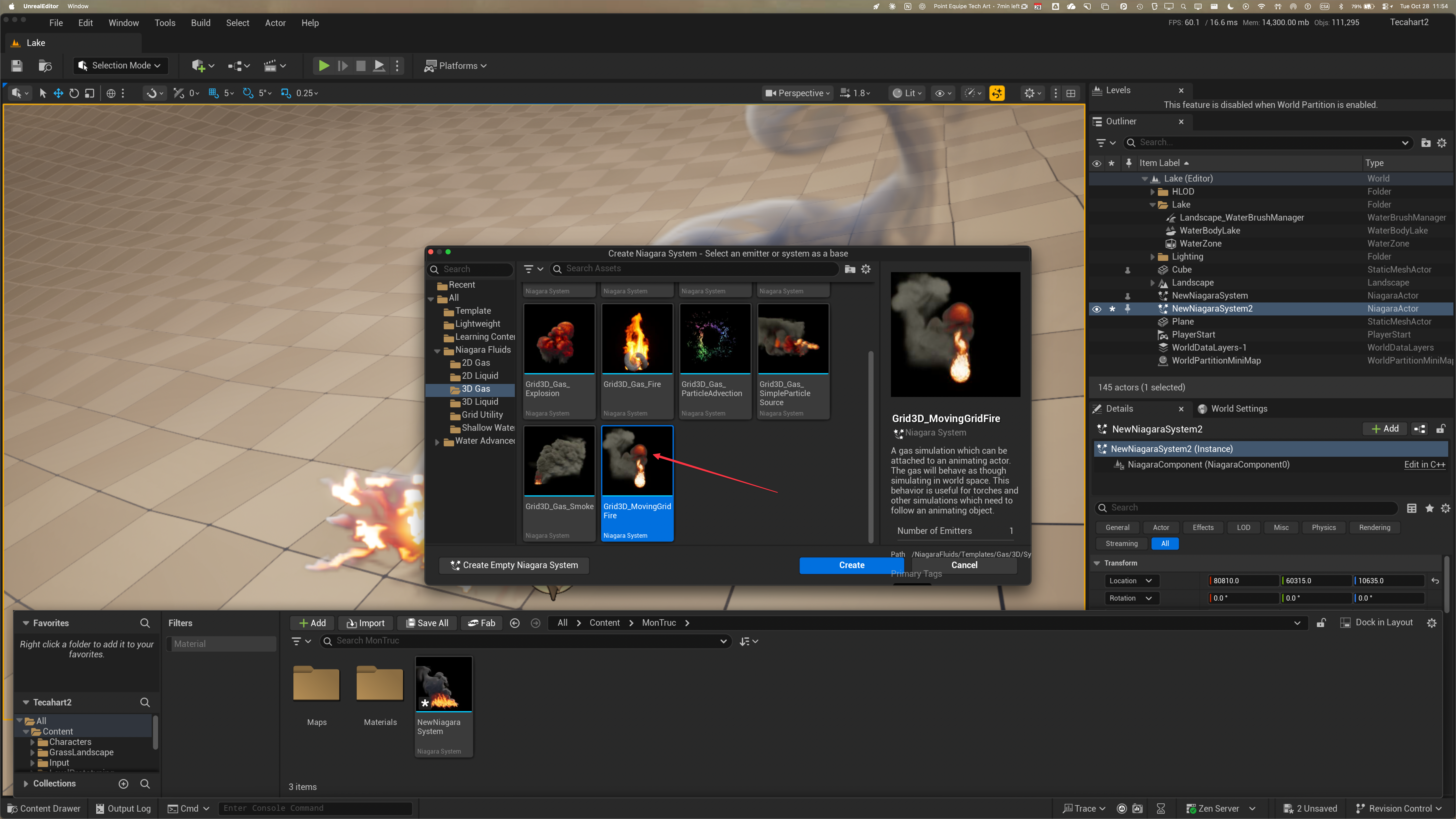The image size is (1456, 819).
Task: Click the add collection plus icon
Action: (124, 783)
